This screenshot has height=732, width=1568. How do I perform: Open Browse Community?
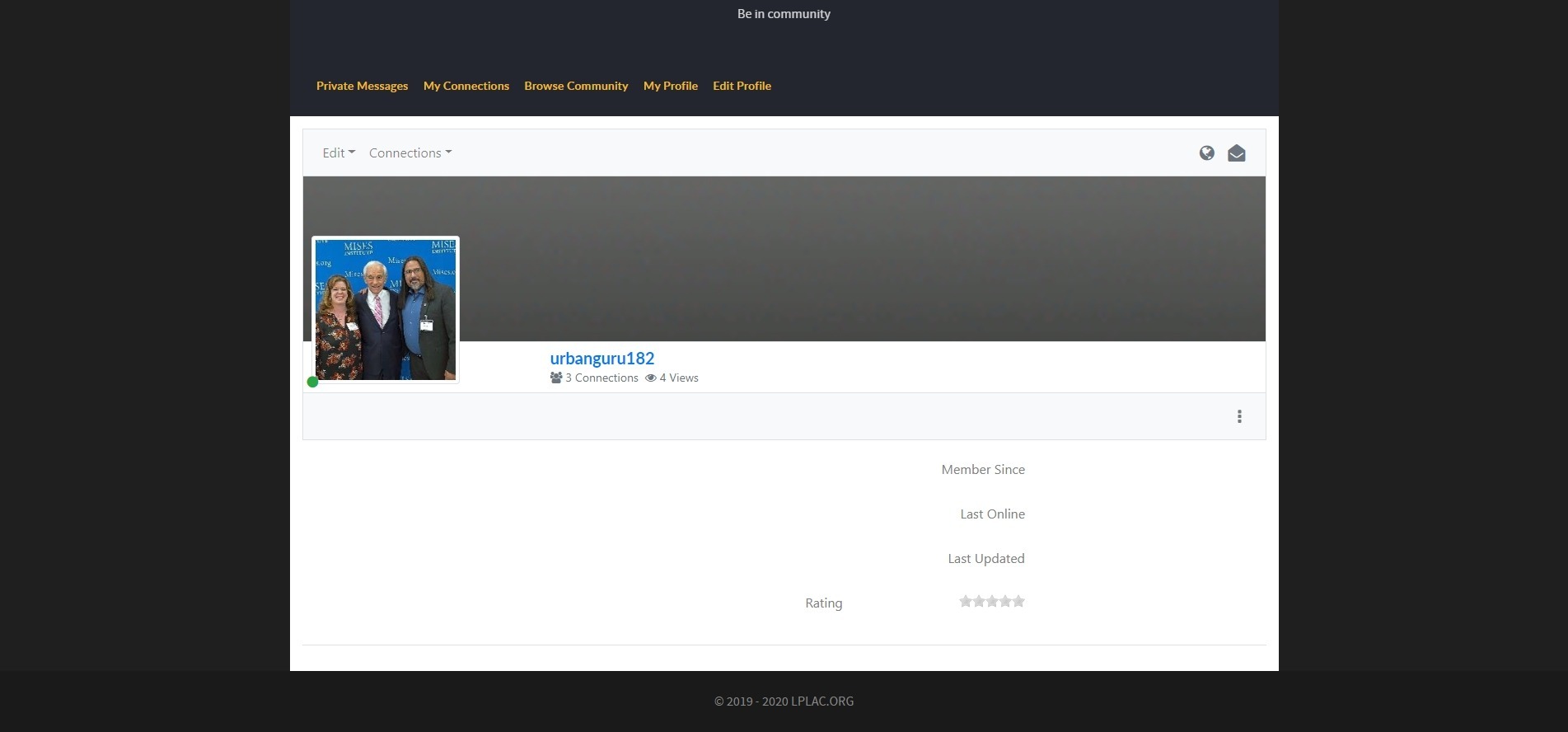[576, 86]
